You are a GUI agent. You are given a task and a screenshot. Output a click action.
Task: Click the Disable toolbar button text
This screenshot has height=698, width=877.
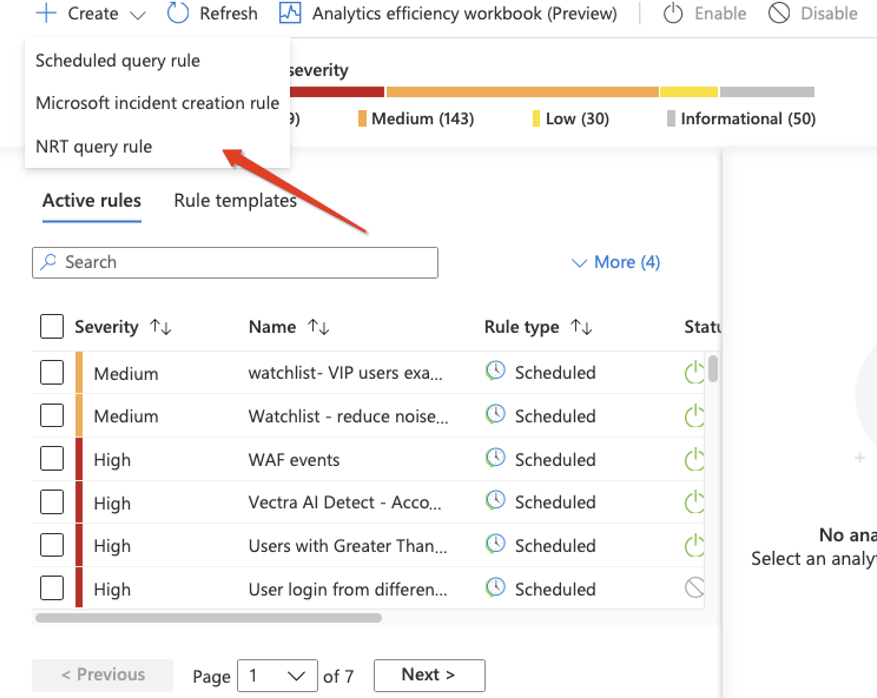point(829,13)
